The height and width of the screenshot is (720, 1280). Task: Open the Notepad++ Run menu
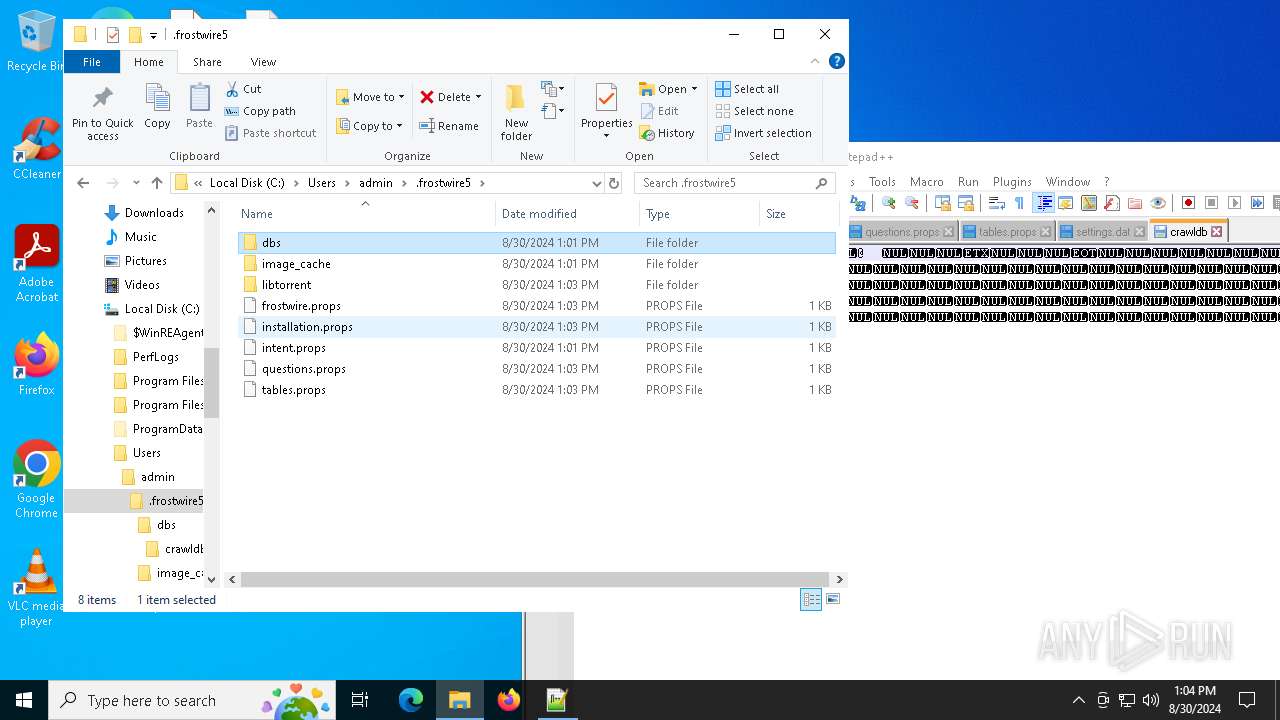968,182
